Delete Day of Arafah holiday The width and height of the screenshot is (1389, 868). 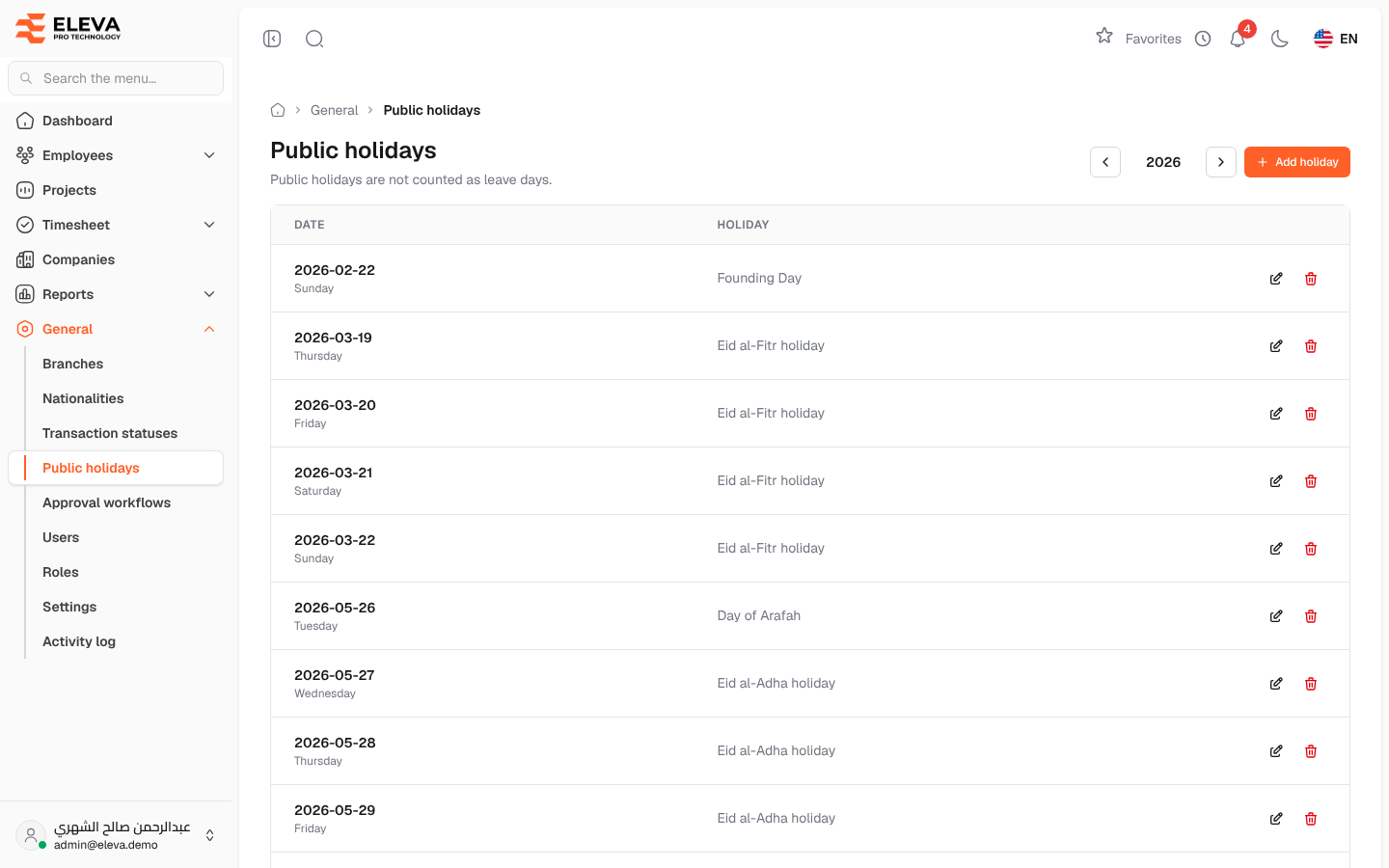point(1311,616)
